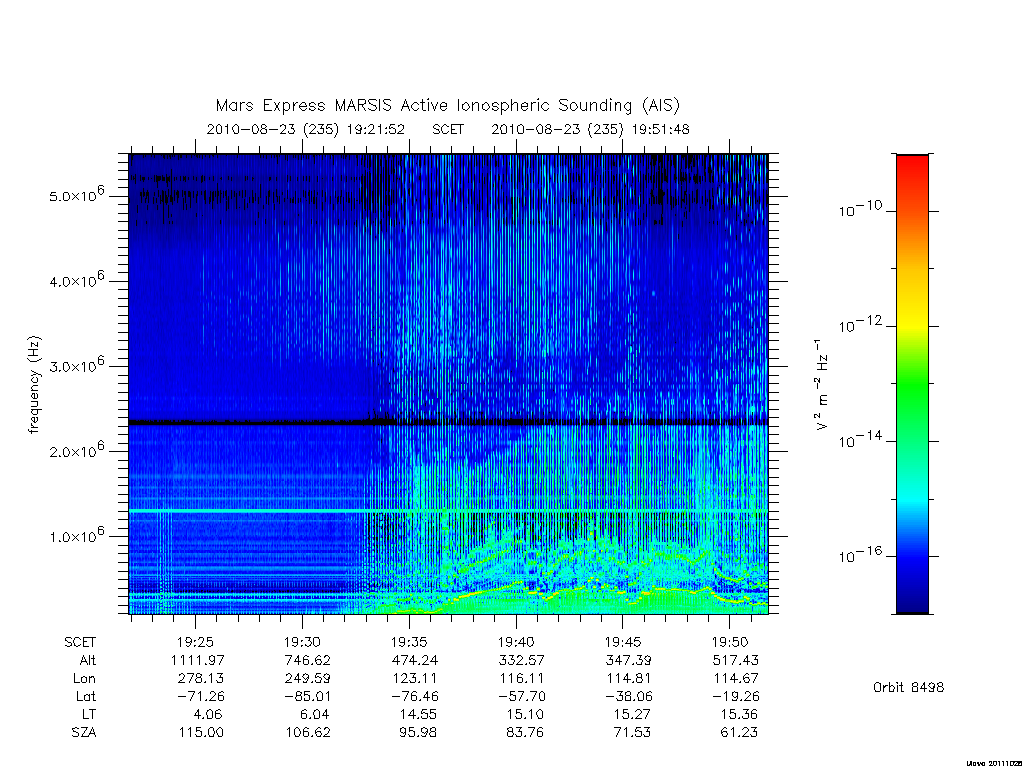Click the 19:30 SCET time label
The width and height of the screenshot is (1024, 768).
pos(302,642)
